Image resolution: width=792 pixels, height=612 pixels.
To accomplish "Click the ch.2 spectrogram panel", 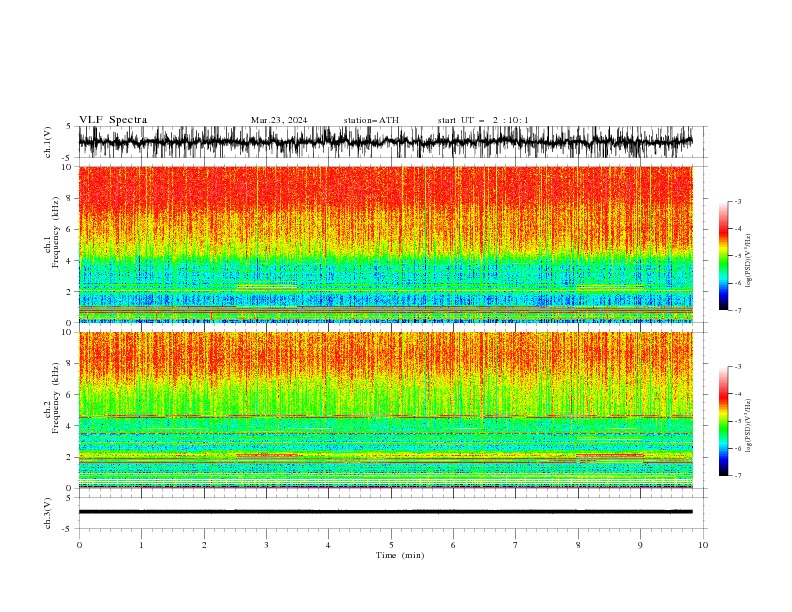I will [385, 410].
